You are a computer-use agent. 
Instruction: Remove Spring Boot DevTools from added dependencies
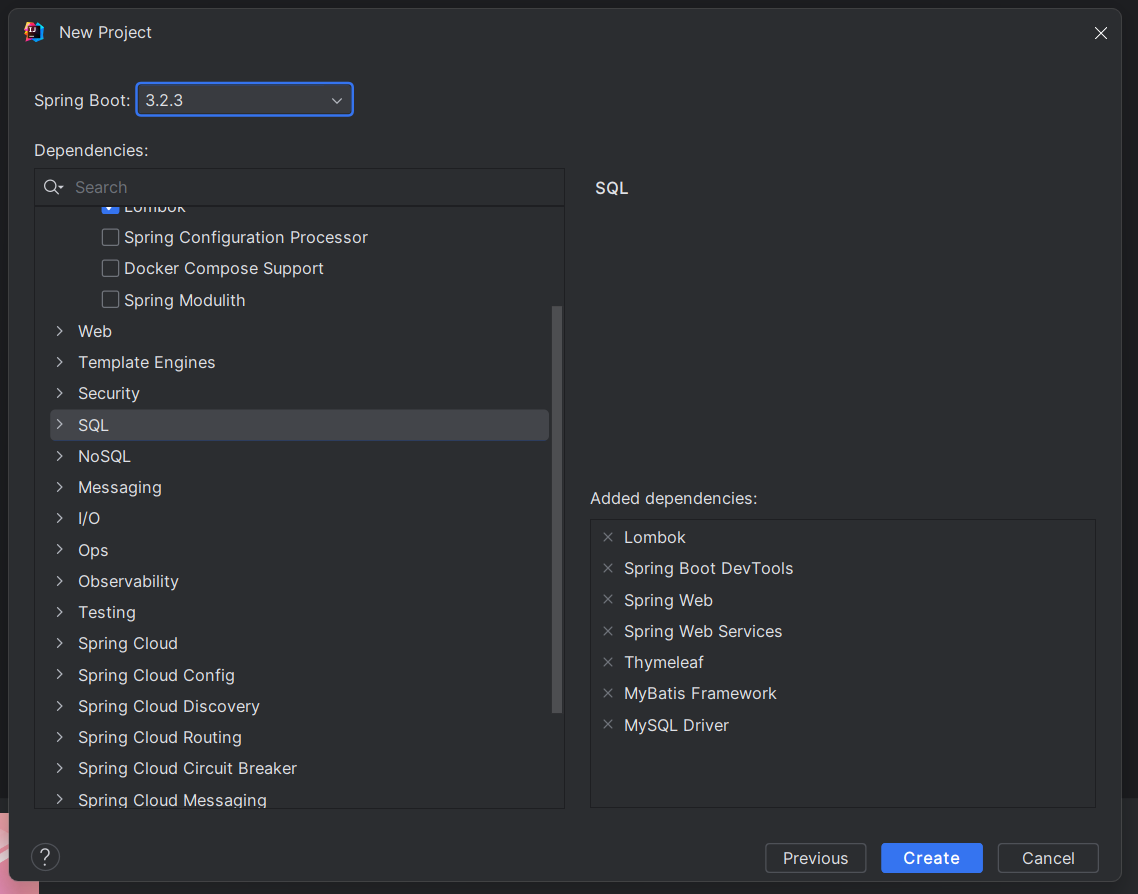tap(608, 568)
